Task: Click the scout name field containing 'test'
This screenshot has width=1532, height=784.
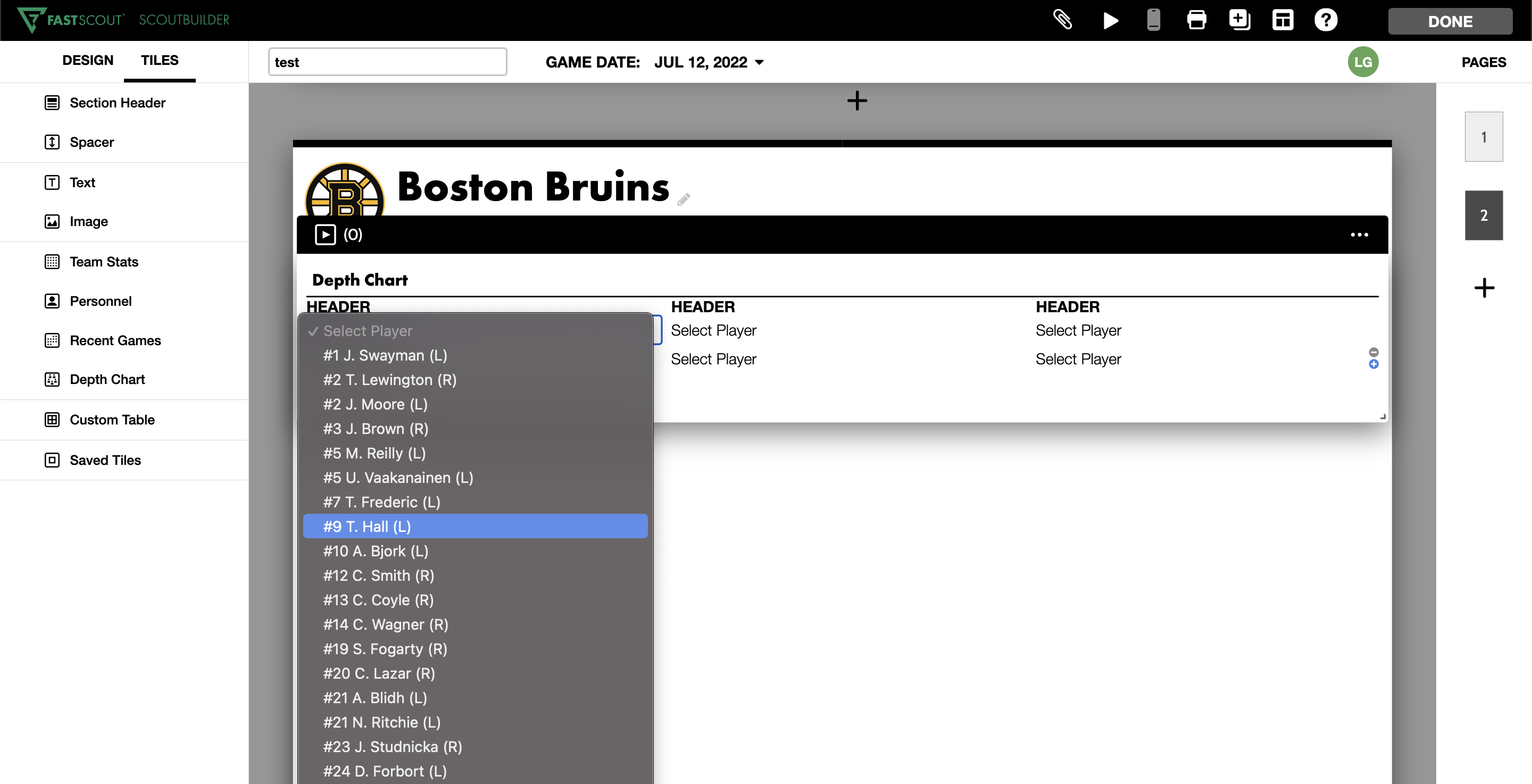Action: 387,62
